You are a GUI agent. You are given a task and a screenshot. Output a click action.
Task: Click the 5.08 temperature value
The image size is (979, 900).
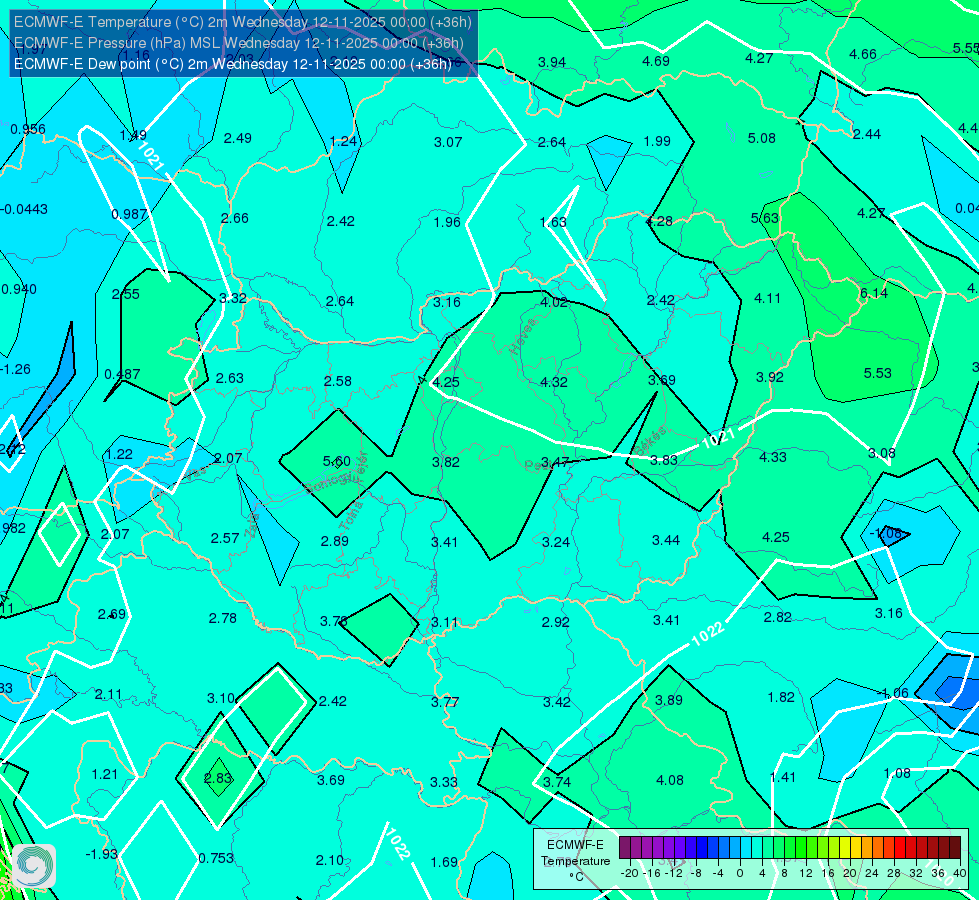[762, 138]
